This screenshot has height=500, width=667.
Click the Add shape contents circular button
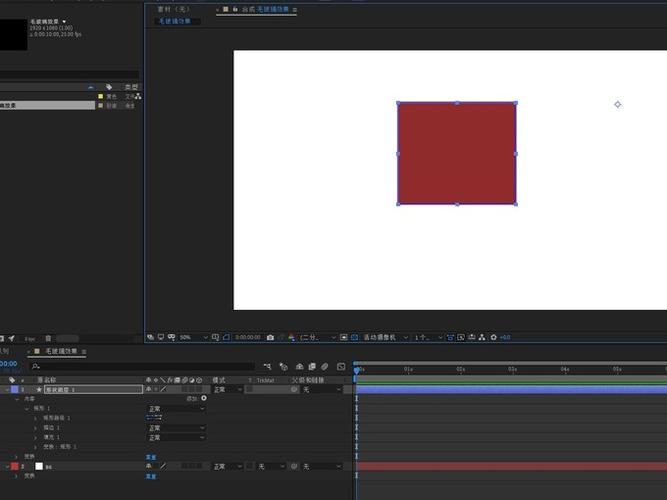coord(204,398)
